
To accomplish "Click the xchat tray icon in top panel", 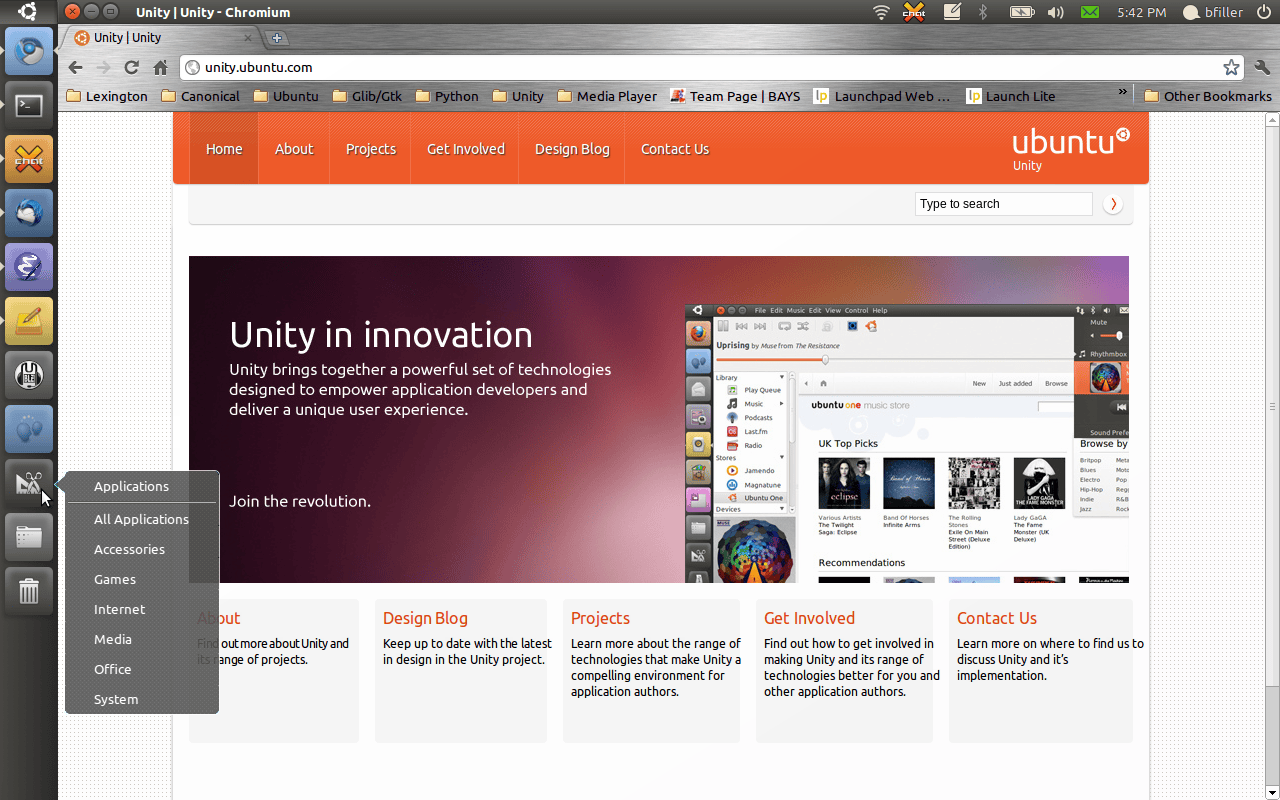I will click(x=914, y=12).
